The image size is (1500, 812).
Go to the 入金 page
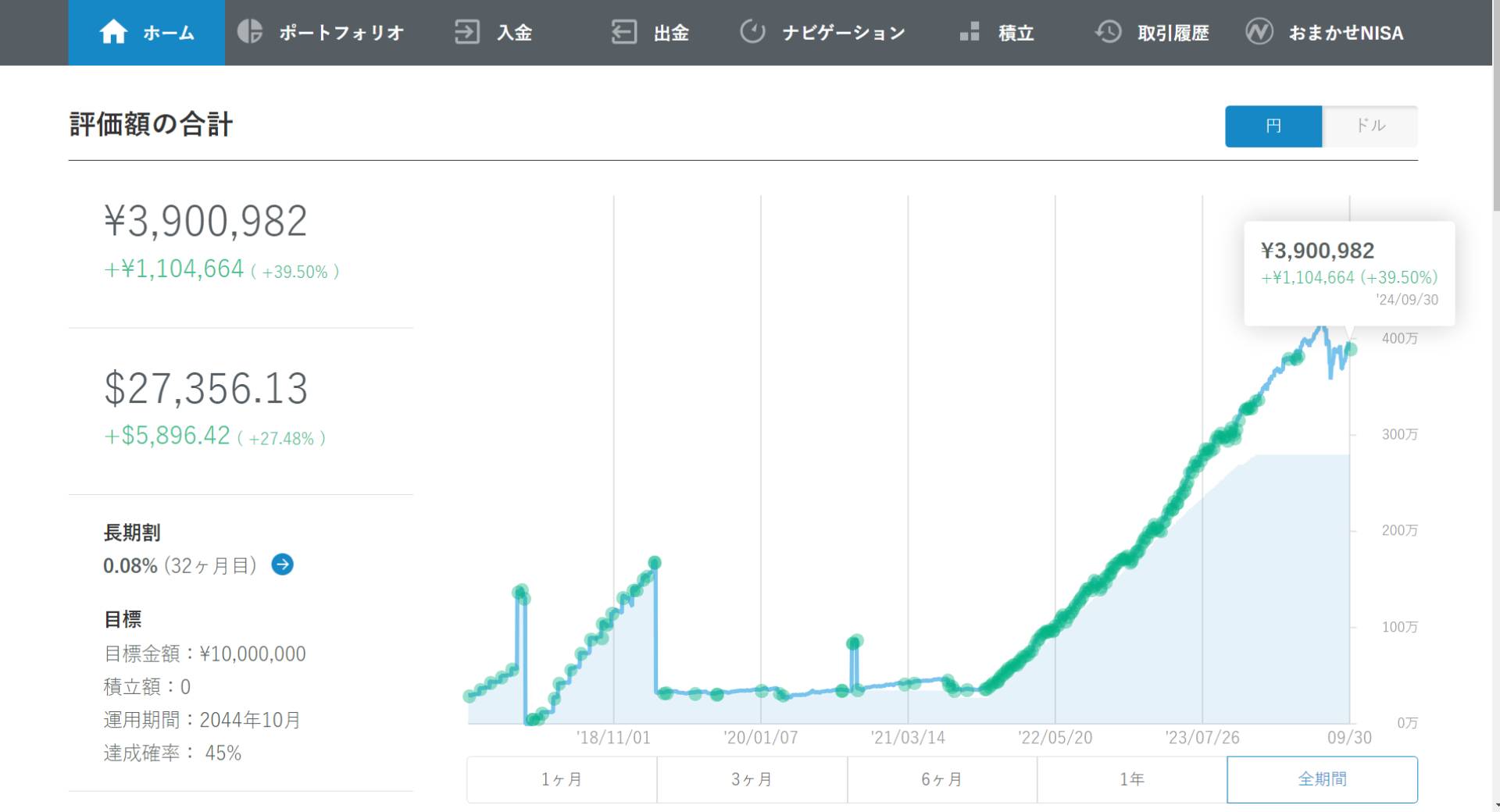[x=494, y=32]
